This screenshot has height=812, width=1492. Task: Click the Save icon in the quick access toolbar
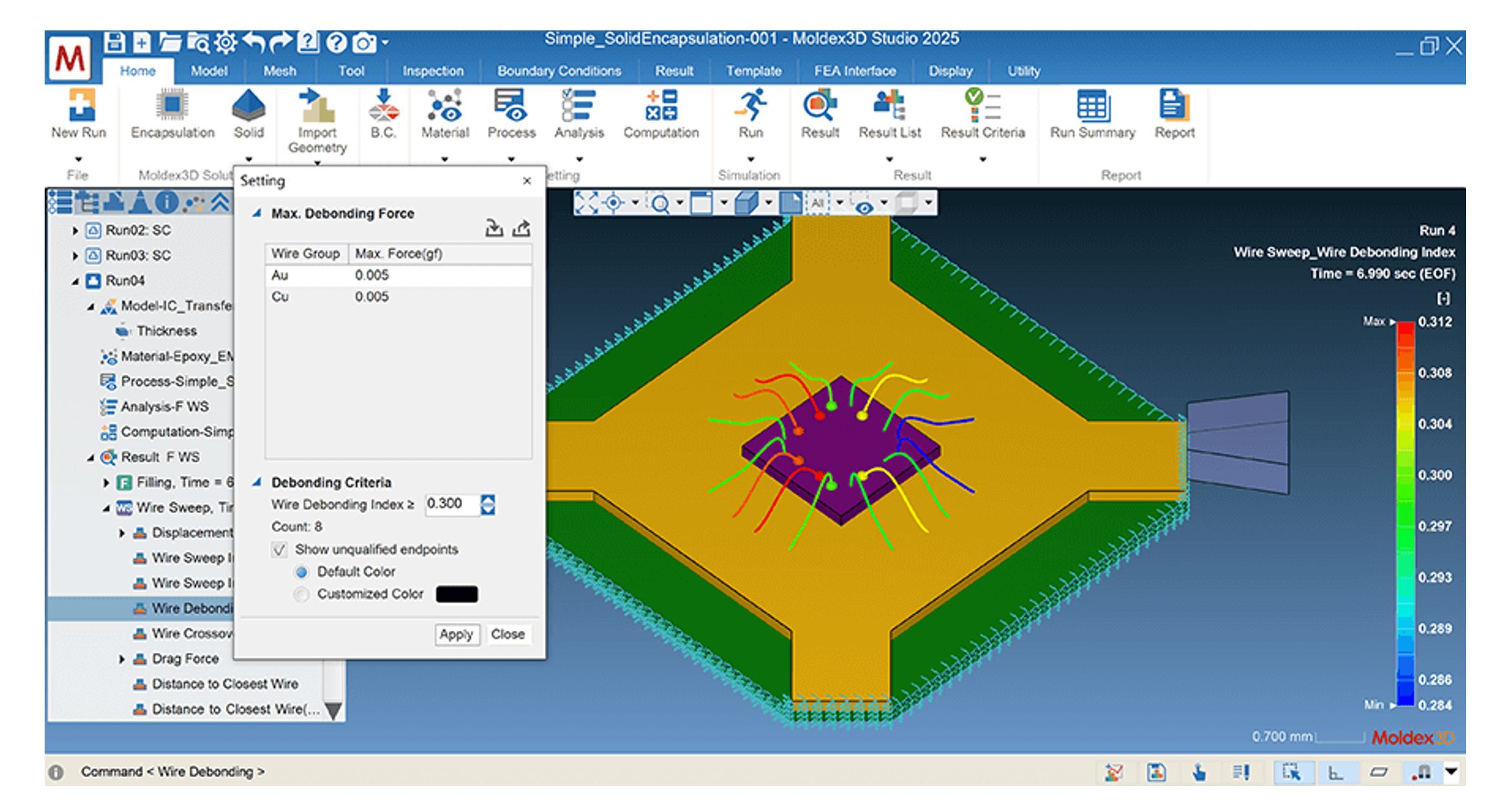115,43
